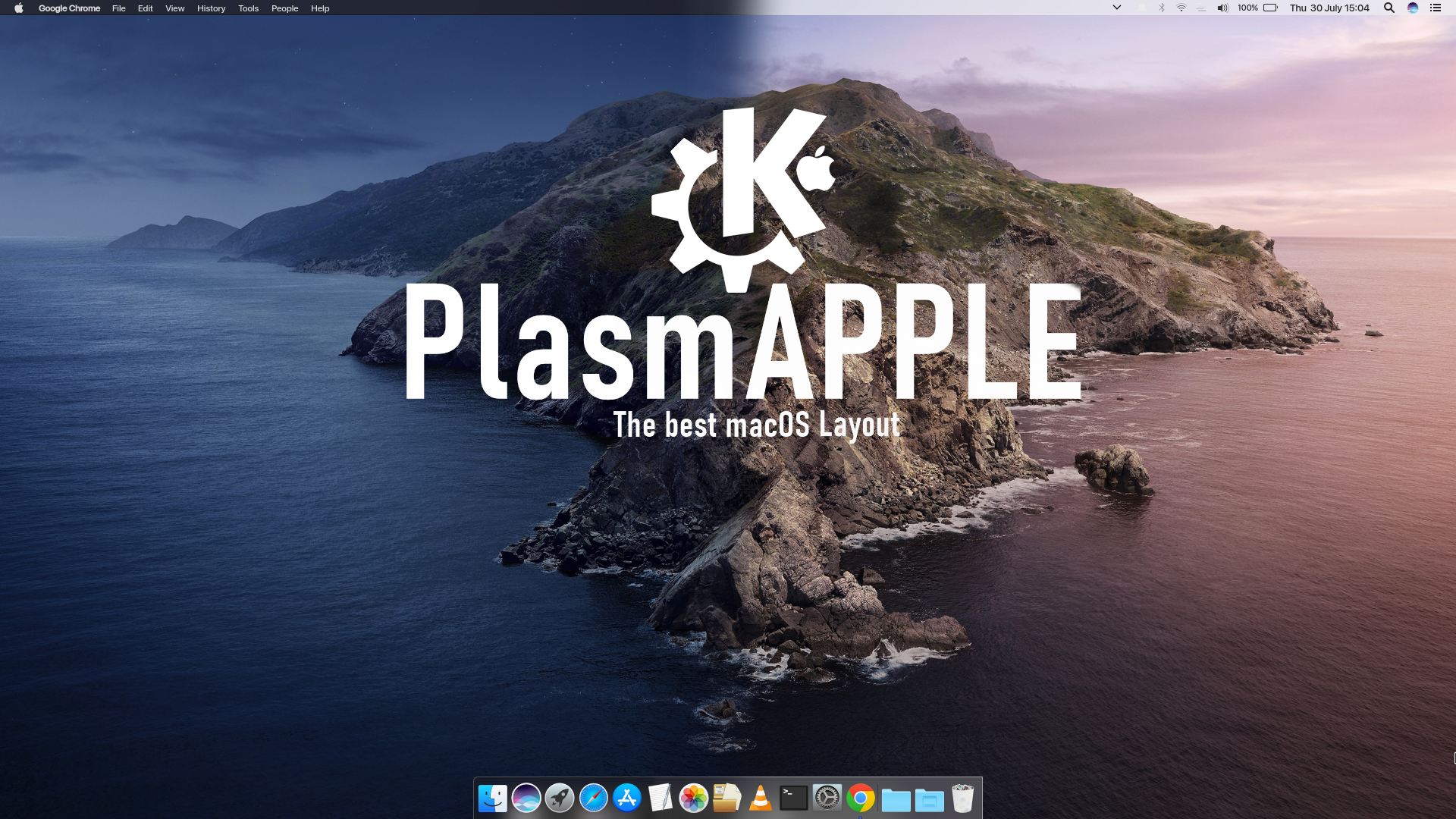Launch Safari compass icon in dock

[594, 798]
